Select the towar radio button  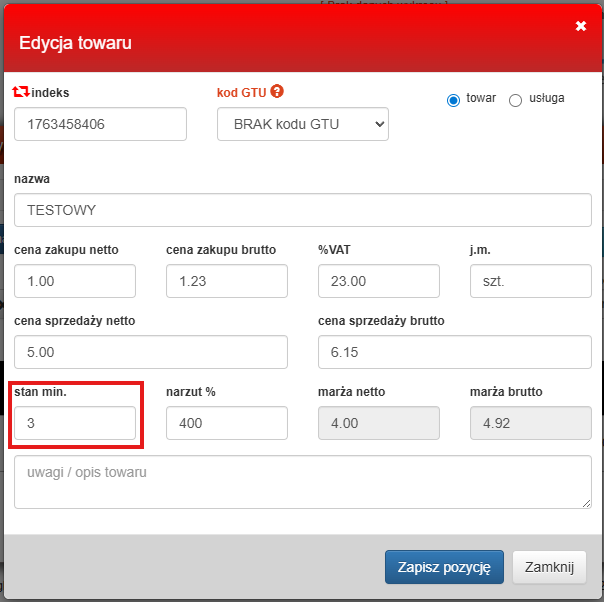(x=453, y=100)
